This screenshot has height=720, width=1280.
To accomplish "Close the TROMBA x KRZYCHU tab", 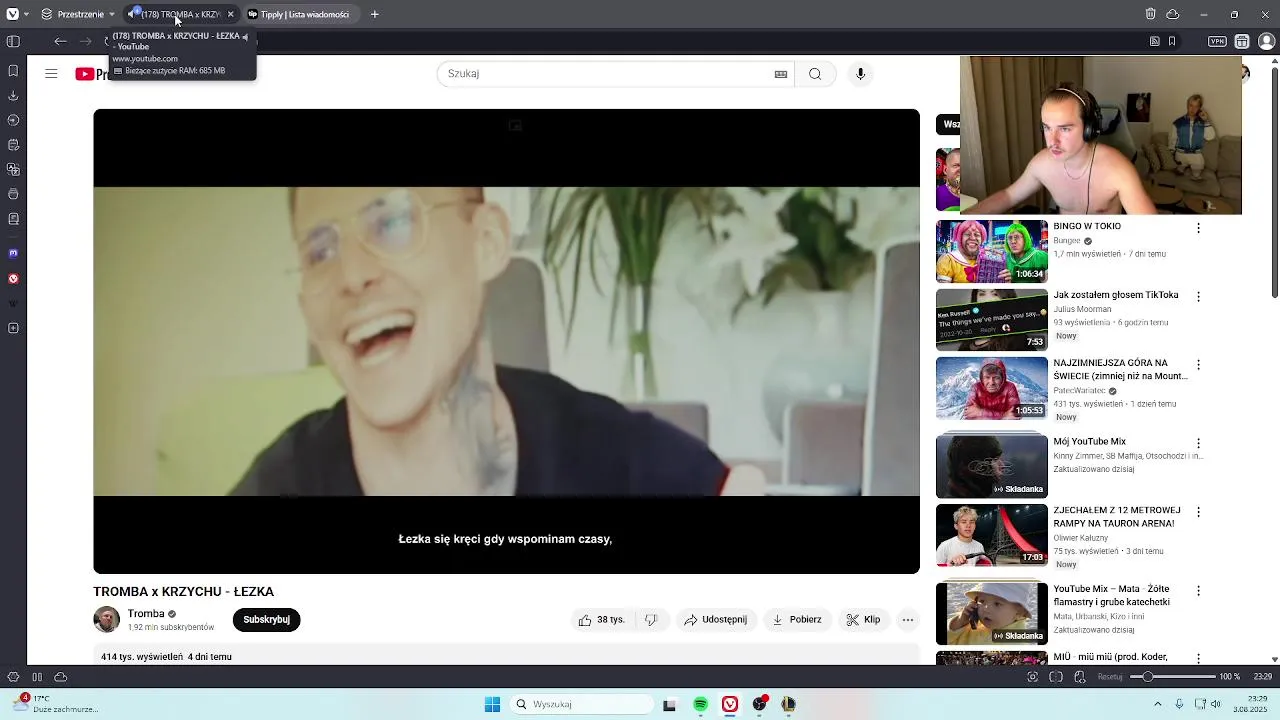I will [x=230, y=14].
